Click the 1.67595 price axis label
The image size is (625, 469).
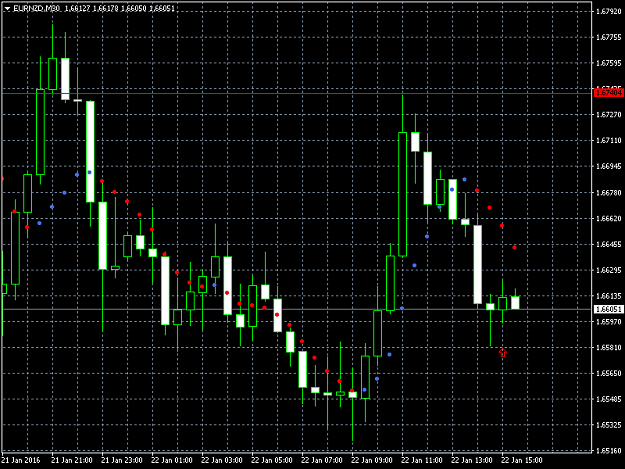click(609, 63)
